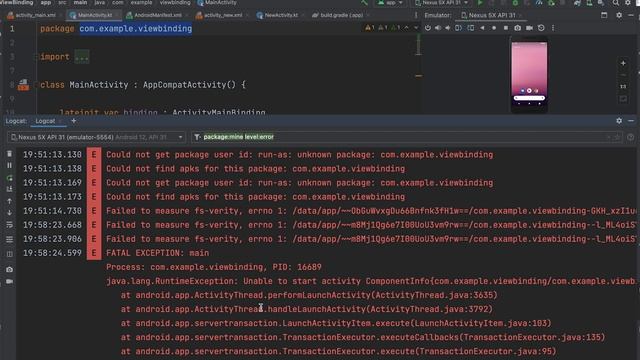Click MainActivity breadcrumb in navigation bar

(x=217, y=2)
